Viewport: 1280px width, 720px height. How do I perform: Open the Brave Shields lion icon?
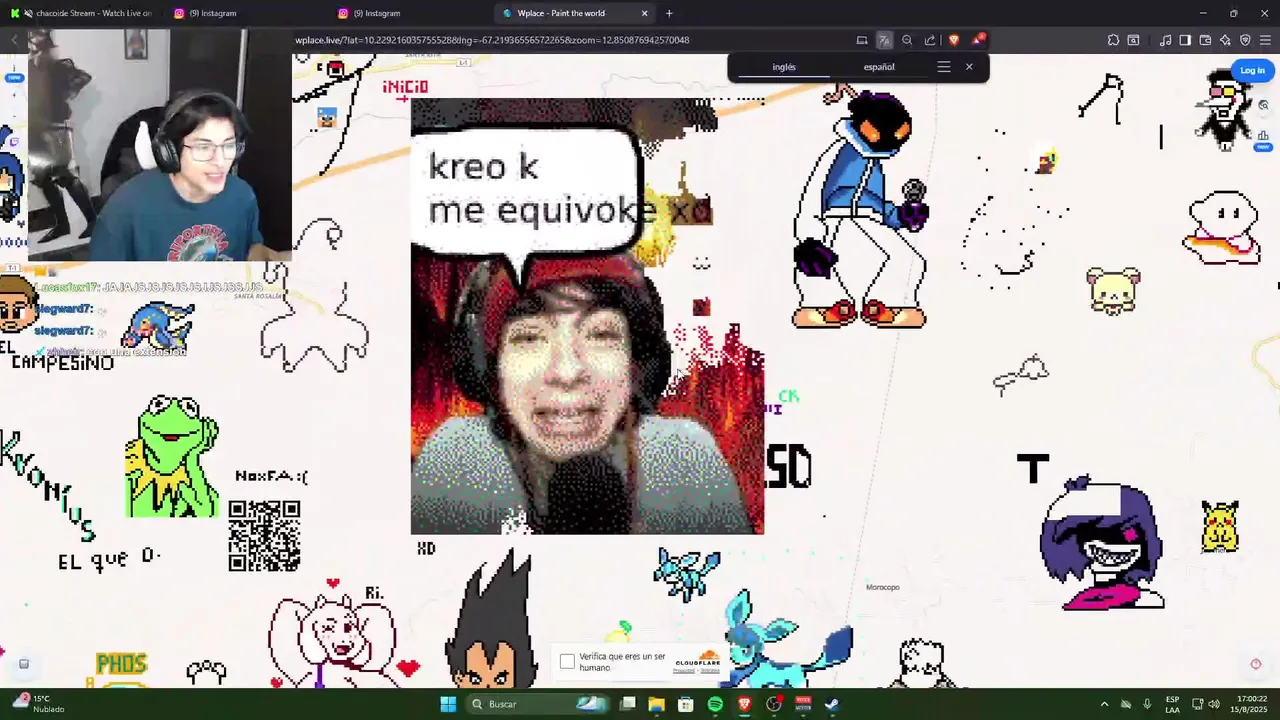pos(953,40)
